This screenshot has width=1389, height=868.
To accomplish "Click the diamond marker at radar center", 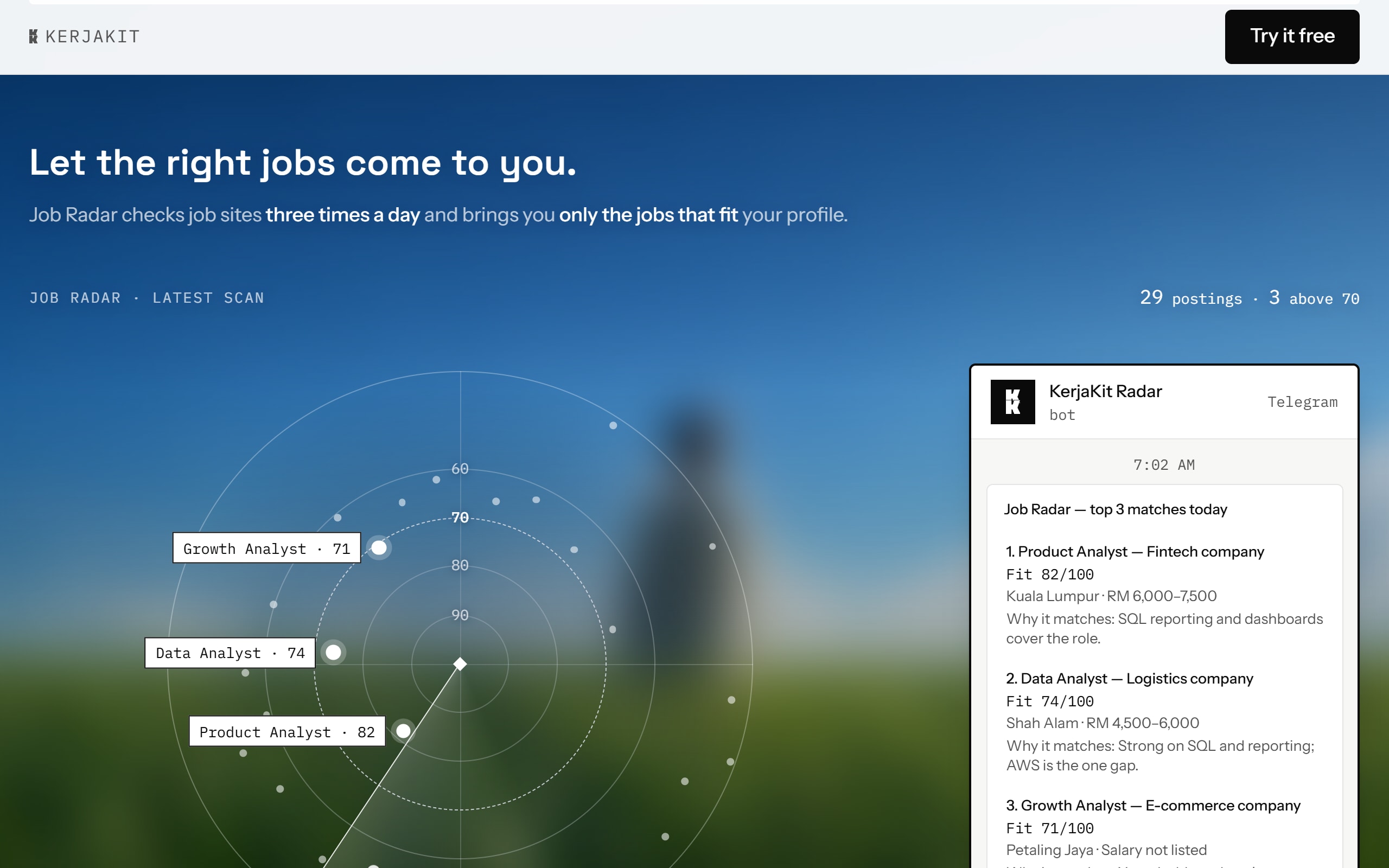I will [460, 664].
